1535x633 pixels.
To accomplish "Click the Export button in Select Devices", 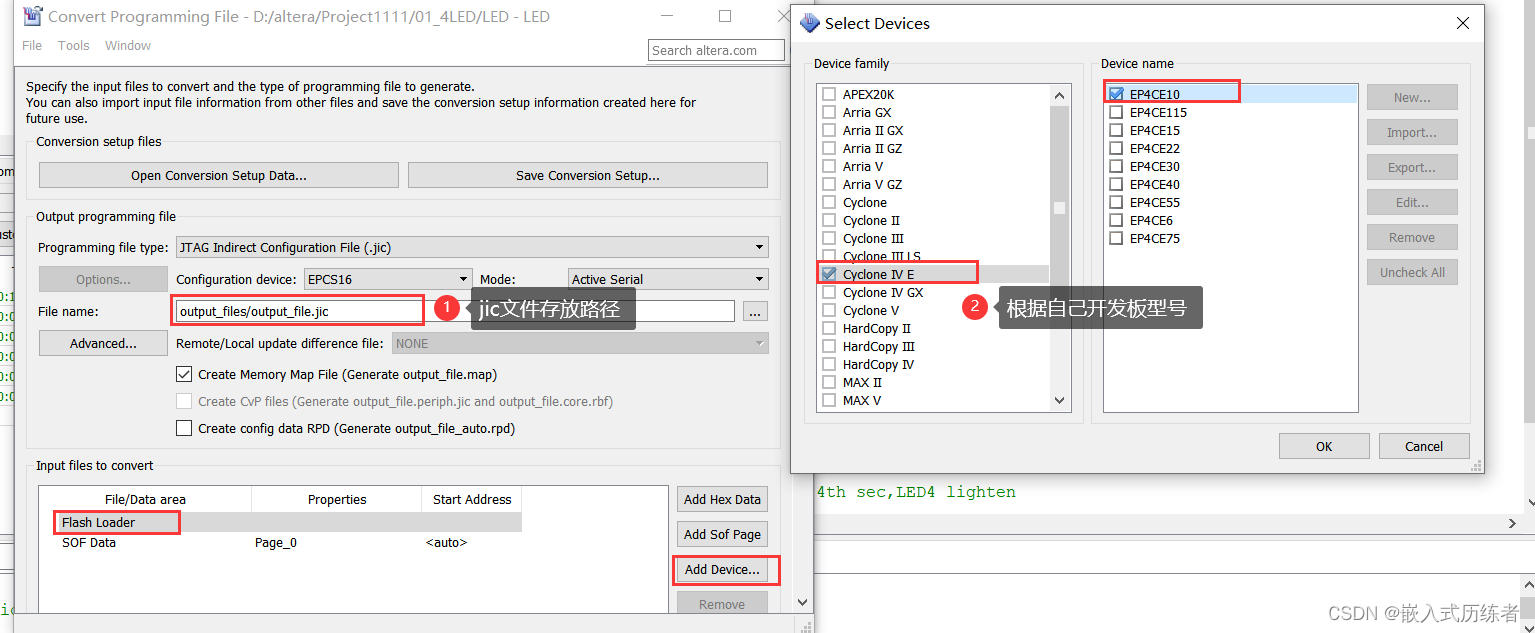I will (x=1412, y=167).
